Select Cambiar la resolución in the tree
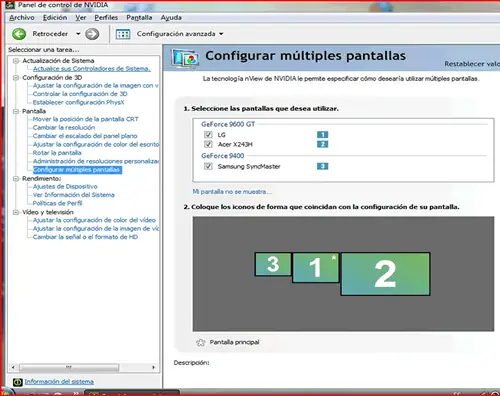 click(64, 128)
